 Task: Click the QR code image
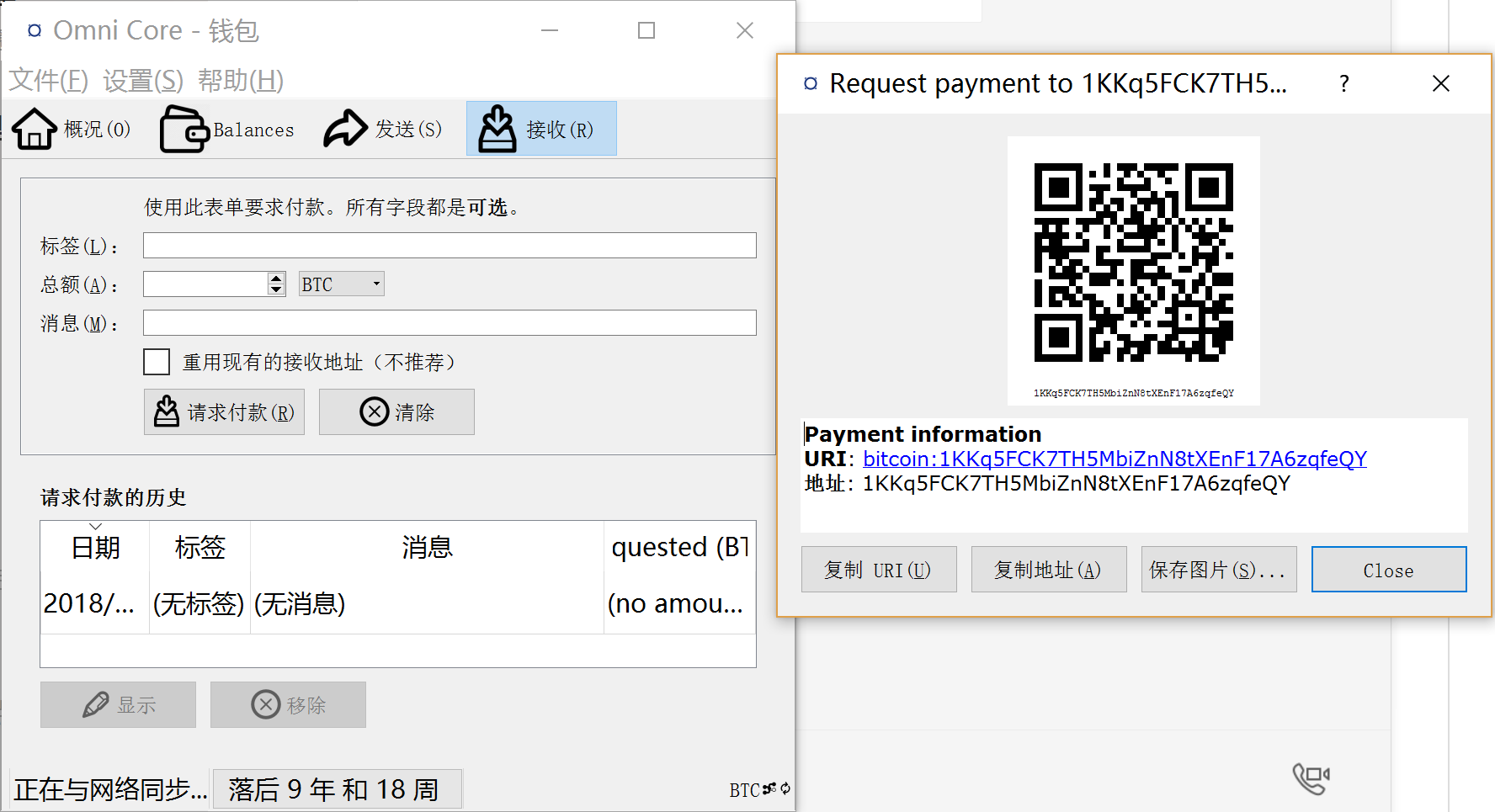coord(1134,263)
